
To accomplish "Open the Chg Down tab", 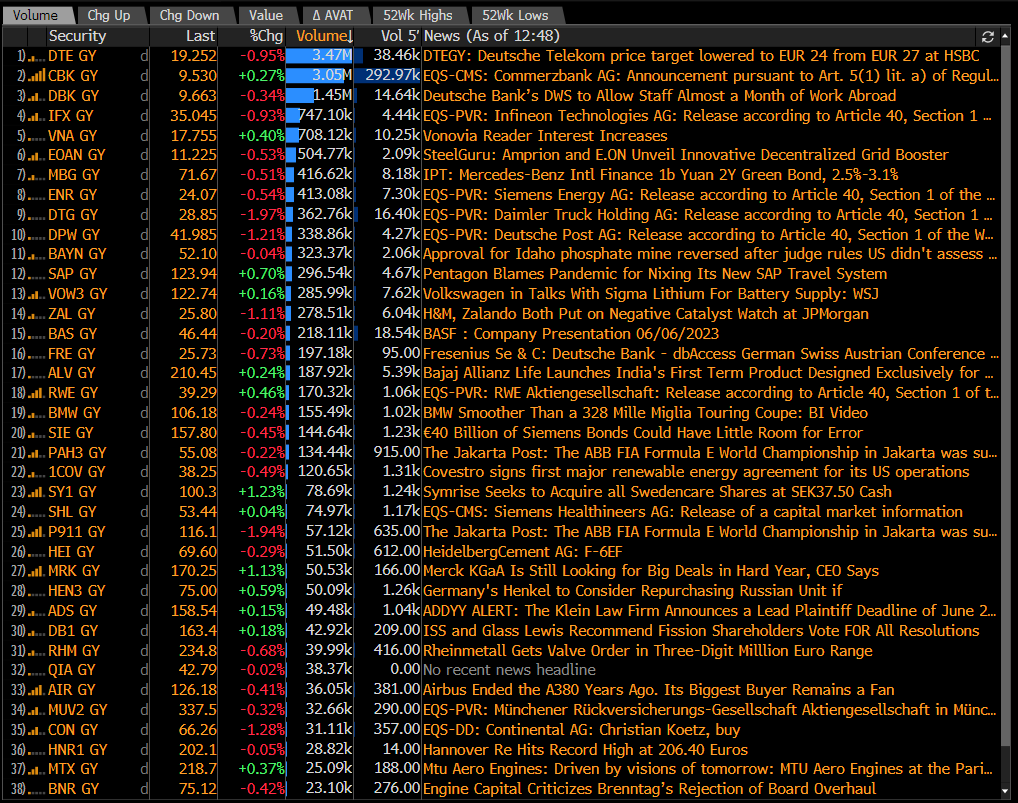I will (x=190, y=15).
